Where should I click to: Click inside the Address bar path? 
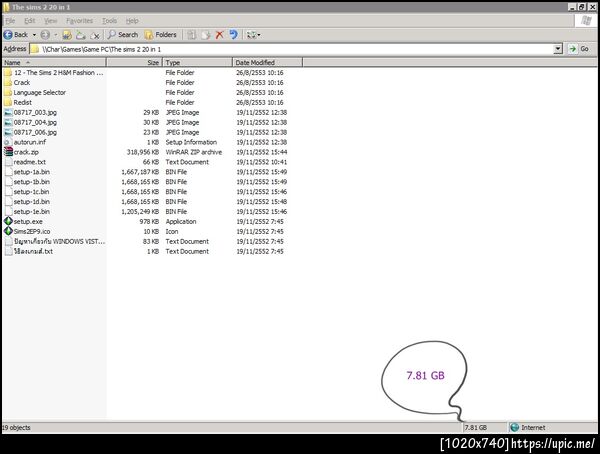click(291, 49)
